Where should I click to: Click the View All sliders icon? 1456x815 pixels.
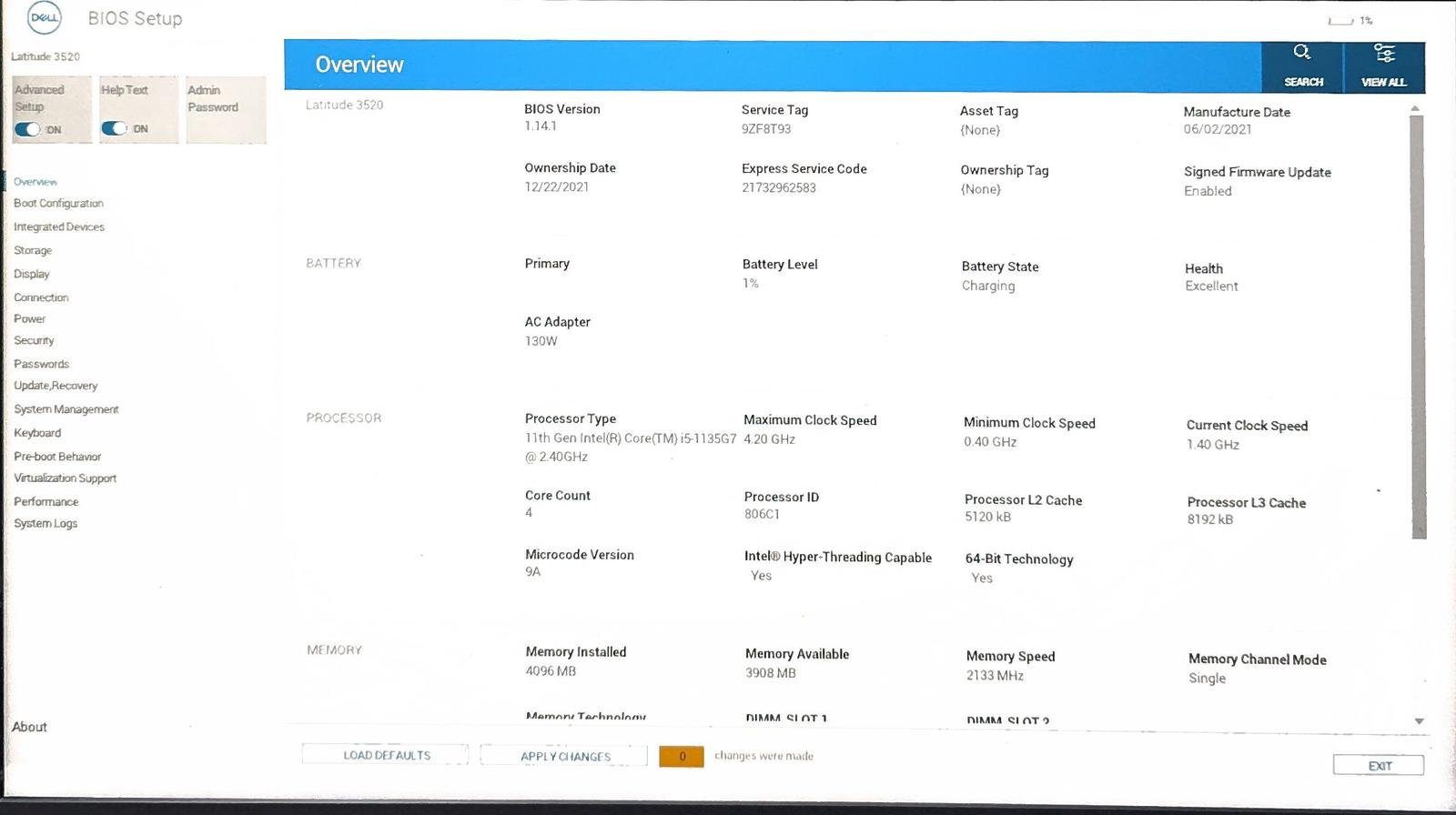[x=1384, y=53]
